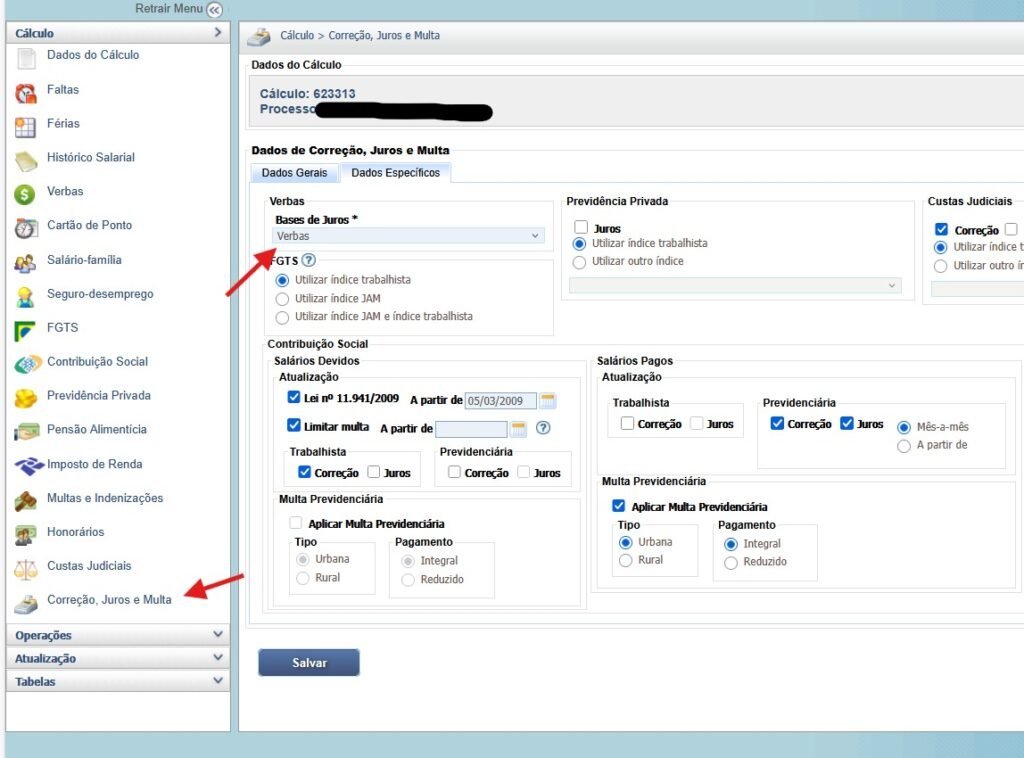Uncheck Lei nº 11.941/2009 checkbox
Viewport: 1024px width, 758px height.
tap(294, 398)
